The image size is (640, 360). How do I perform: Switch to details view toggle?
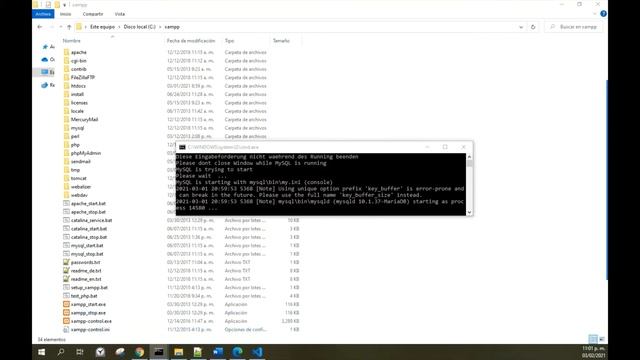(593, 339)
